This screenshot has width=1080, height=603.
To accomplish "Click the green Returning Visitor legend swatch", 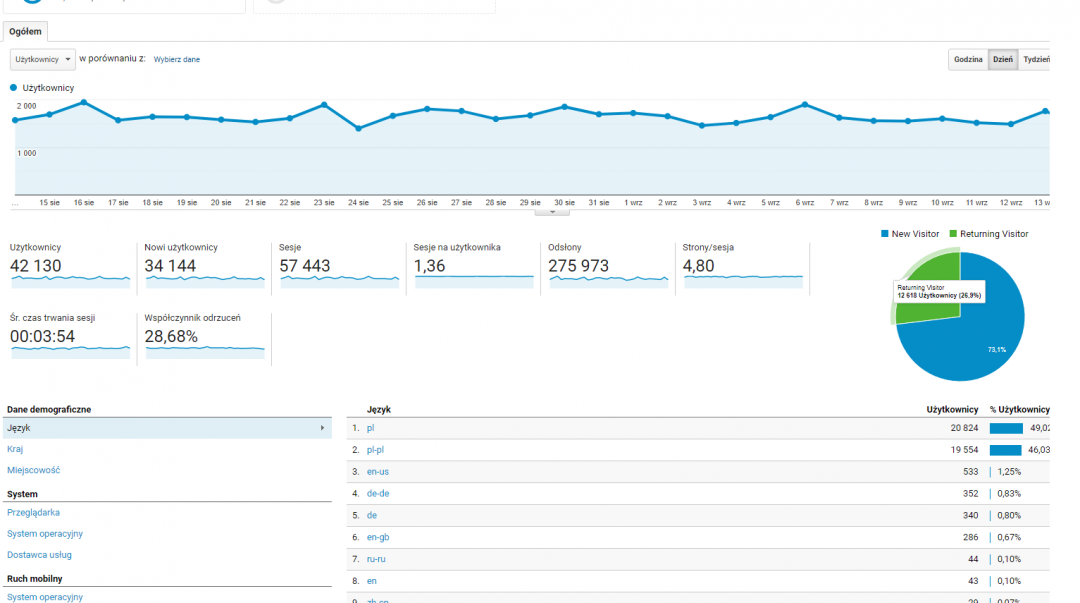I will click(x=953, y=234).
